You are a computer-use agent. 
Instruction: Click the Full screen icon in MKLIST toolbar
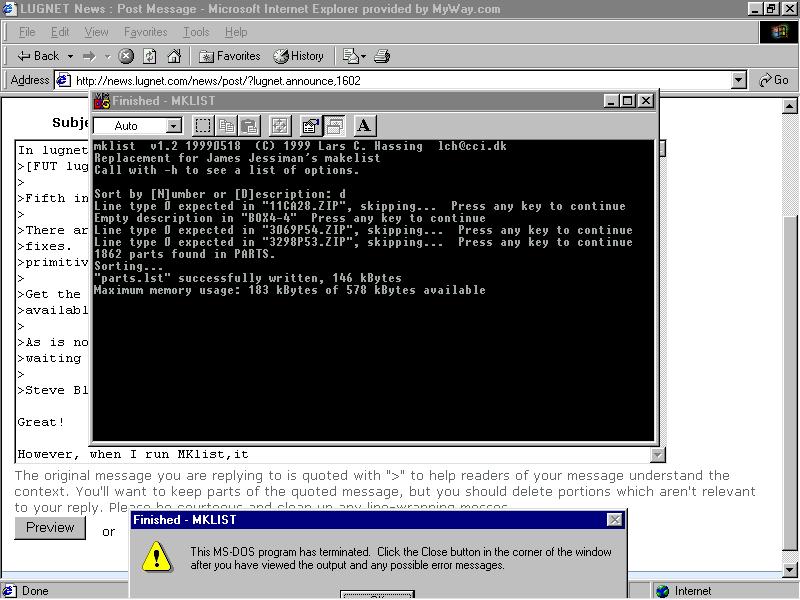coord(280,126)
